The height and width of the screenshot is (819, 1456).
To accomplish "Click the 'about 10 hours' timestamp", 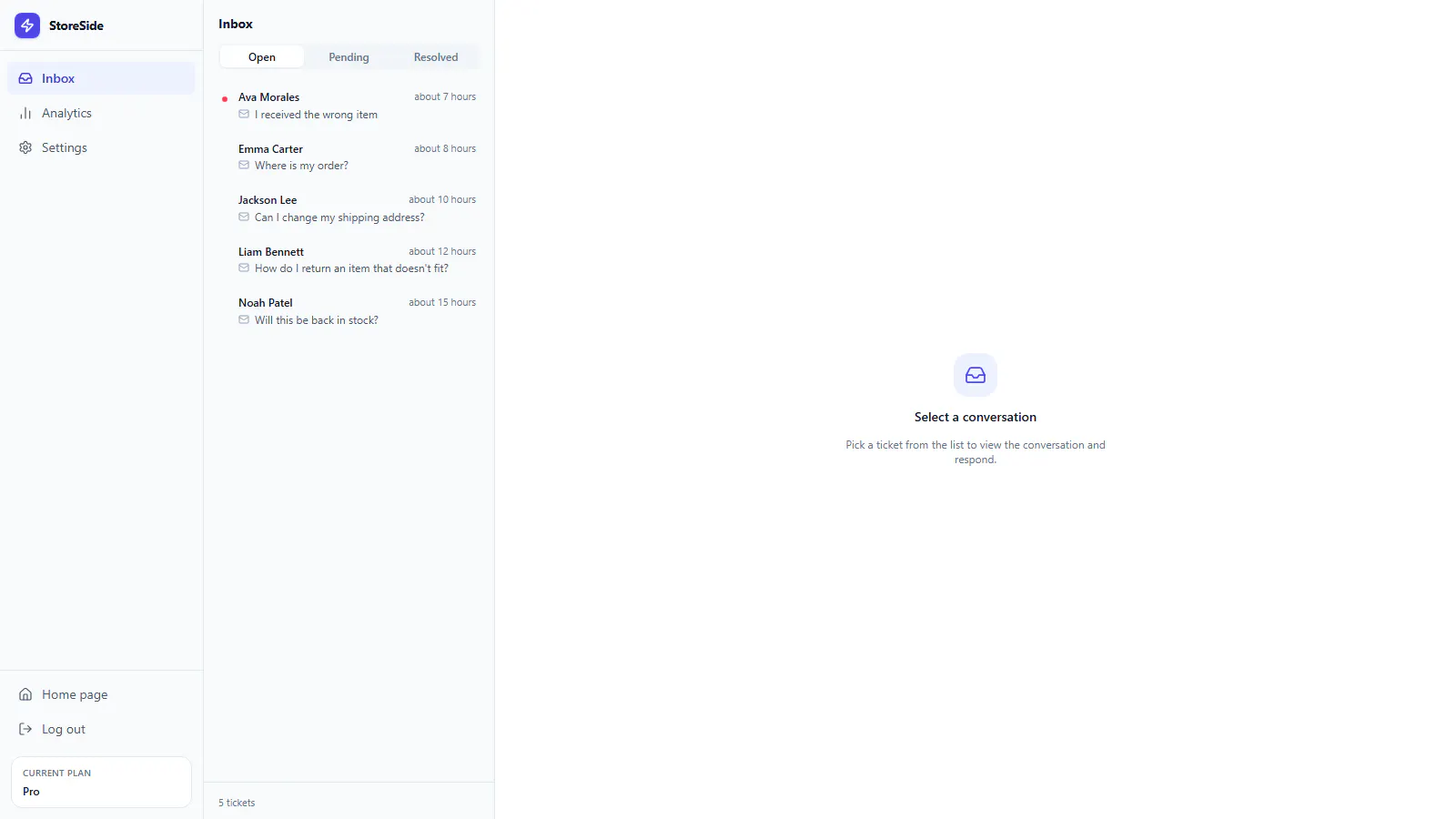I will (442, 199).
